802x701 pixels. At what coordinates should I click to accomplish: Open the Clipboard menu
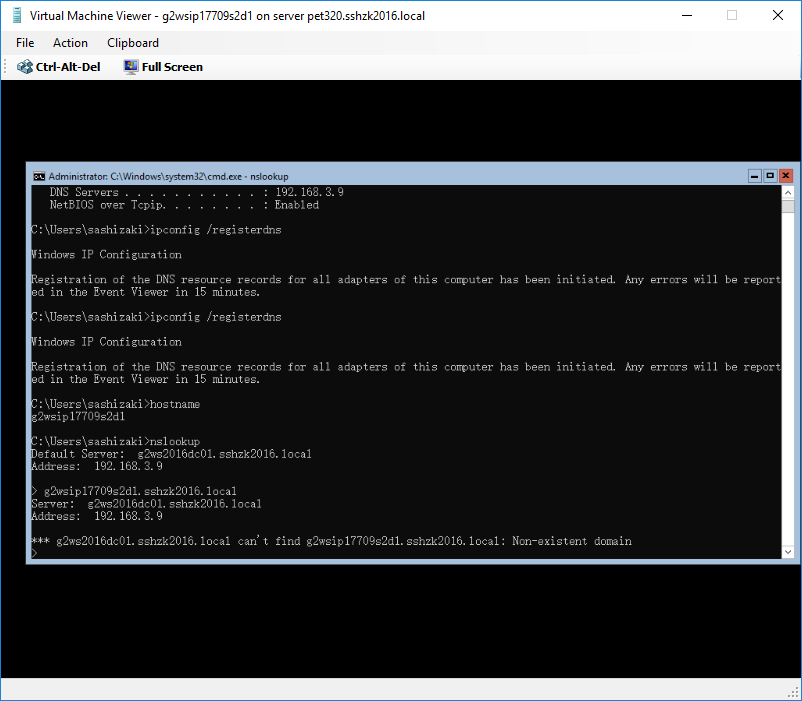(132, 43)
